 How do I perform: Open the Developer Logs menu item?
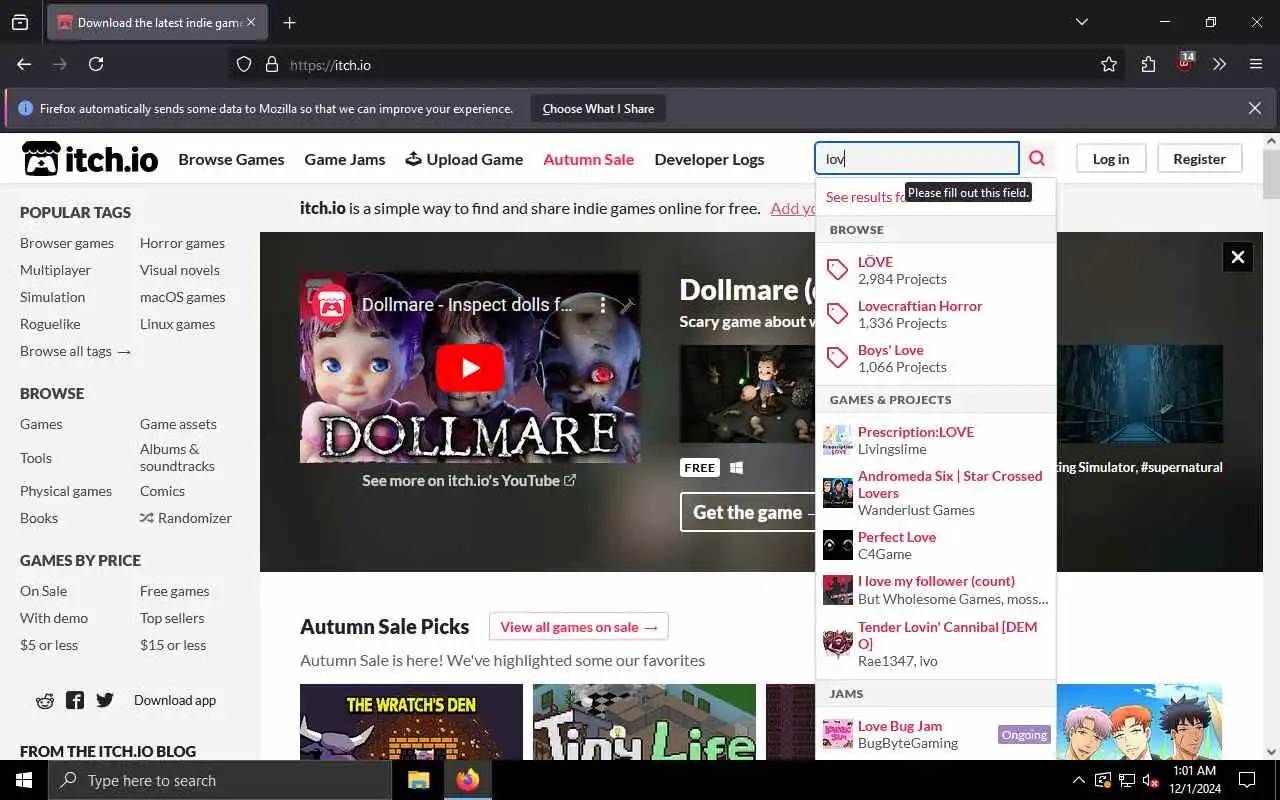(x=709, y=159)
